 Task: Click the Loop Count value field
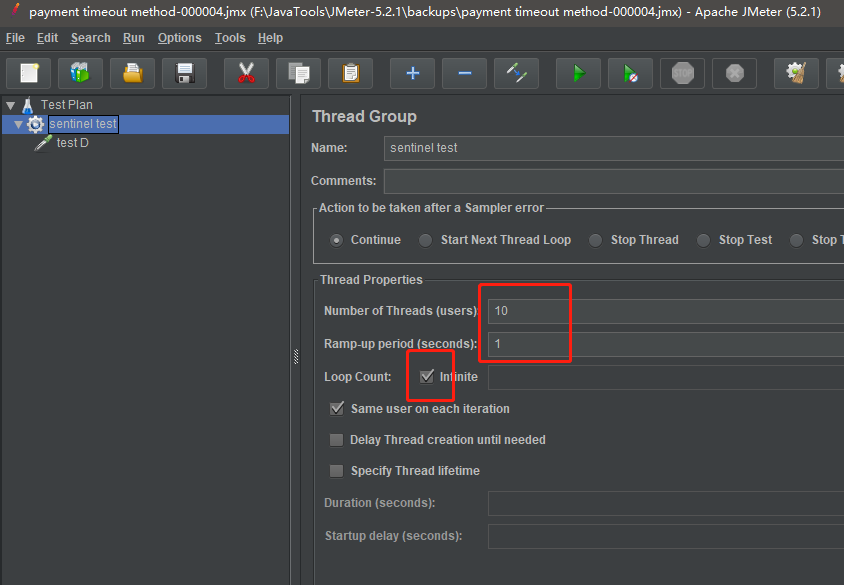[x=666, y=377]
